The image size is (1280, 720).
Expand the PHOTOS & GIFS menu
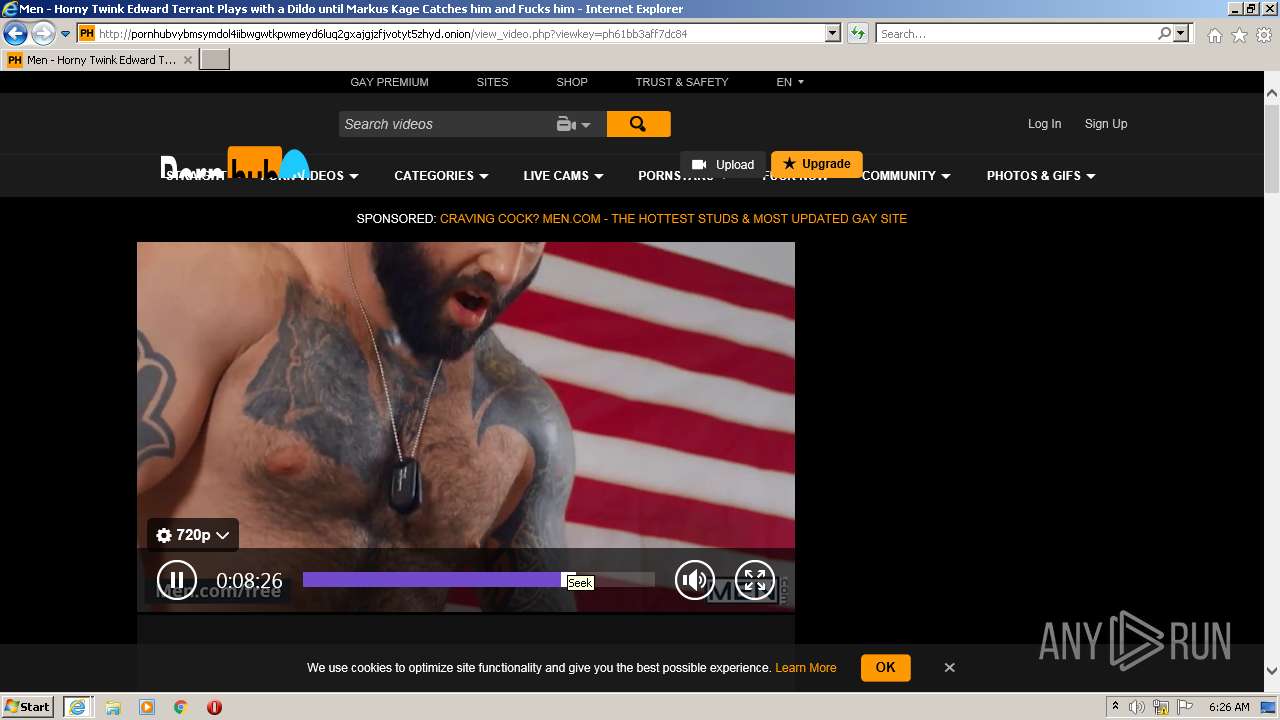[1041, 176]
